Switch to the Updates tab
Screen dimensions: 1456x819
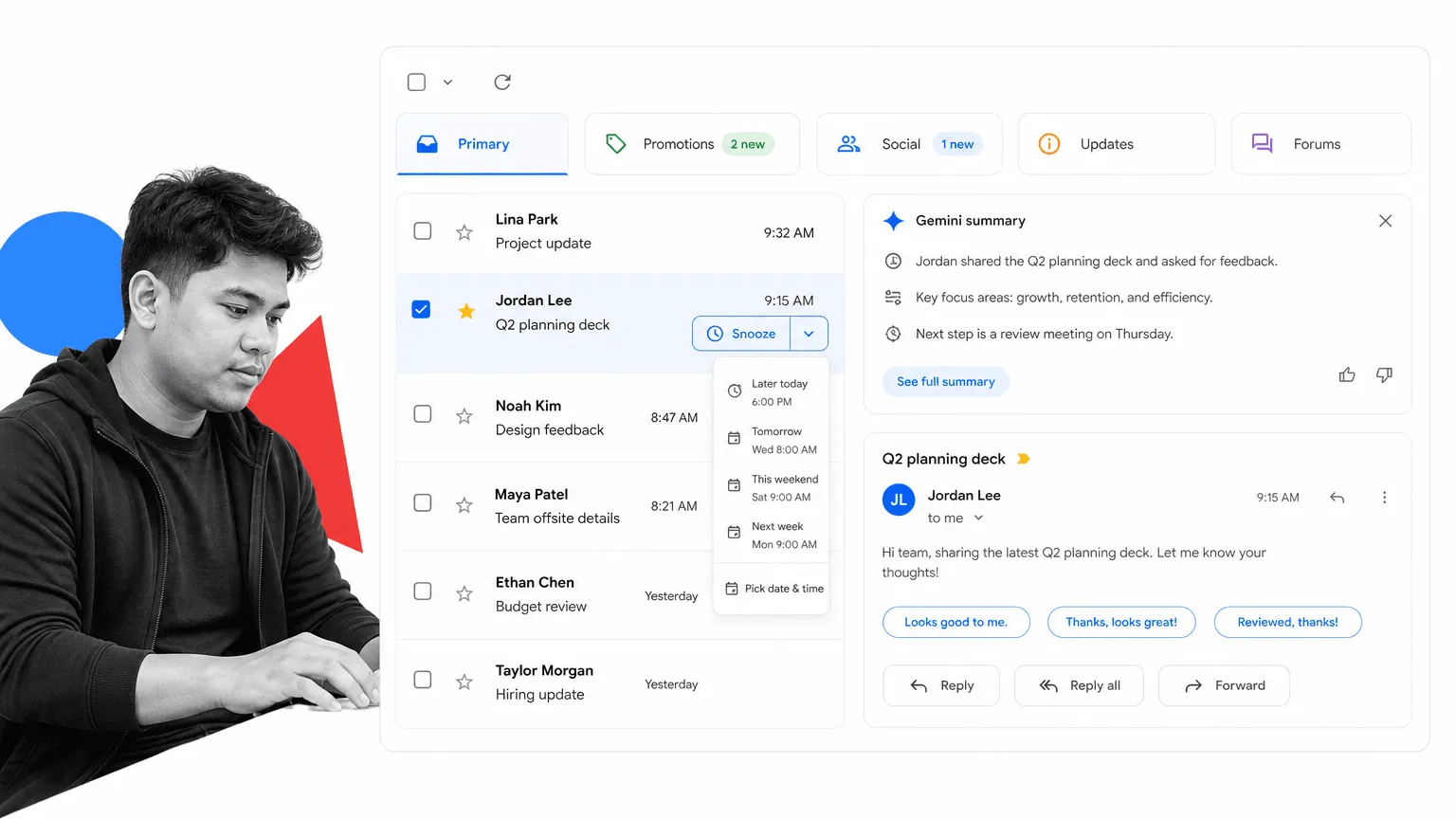(1117, 144)
